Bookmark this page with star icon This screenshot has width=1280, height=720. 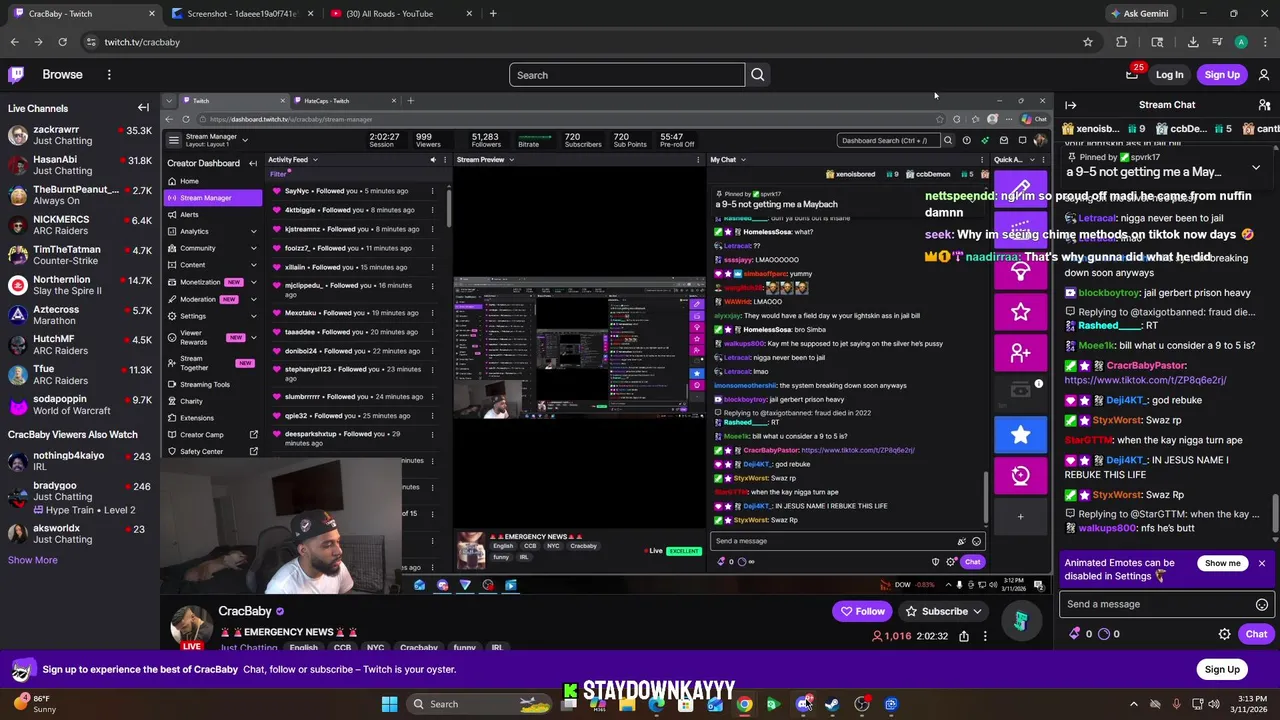[x=1087, y=42]
